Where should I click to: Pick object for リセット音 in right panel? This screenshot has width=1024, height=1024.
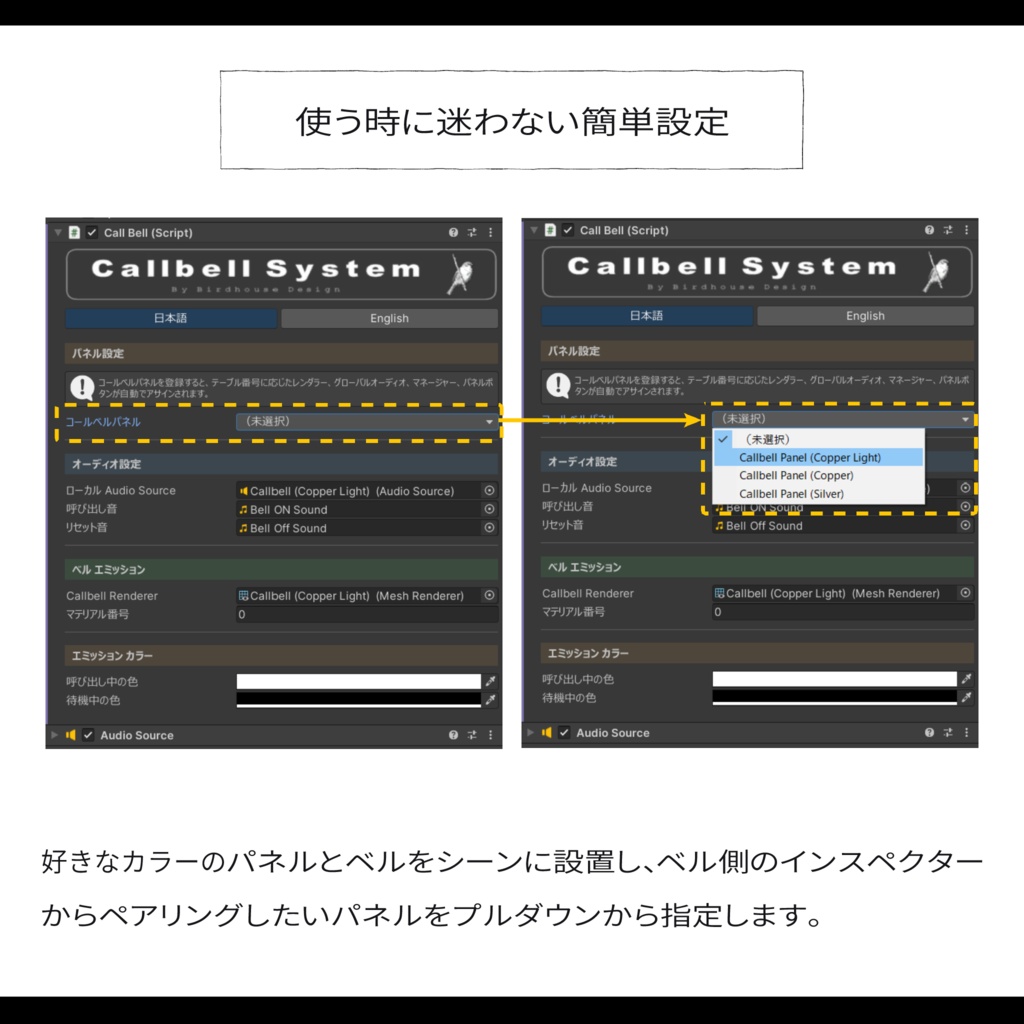tap(966, 525)
